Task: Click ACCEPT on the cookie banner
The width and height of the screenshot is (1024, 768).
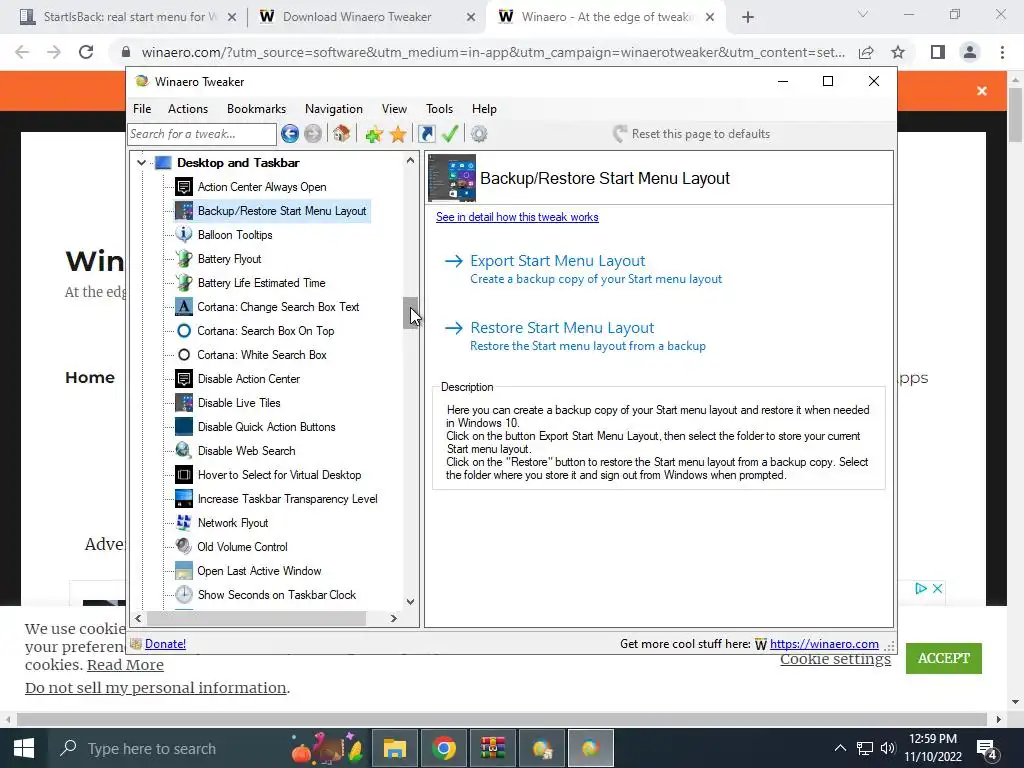Action: click(x=944, y=658)
